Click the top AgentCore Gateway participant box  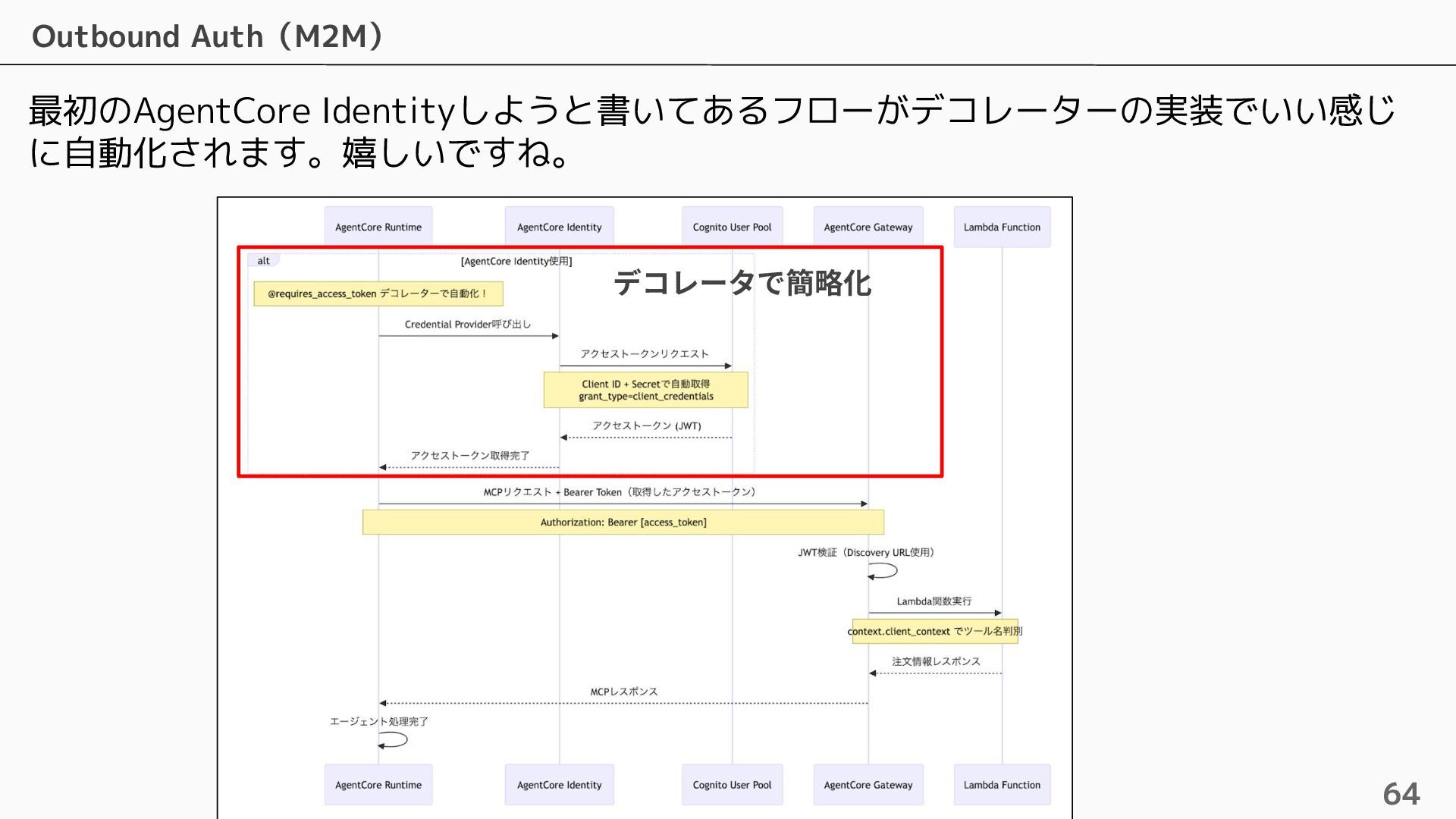(868, 227)
